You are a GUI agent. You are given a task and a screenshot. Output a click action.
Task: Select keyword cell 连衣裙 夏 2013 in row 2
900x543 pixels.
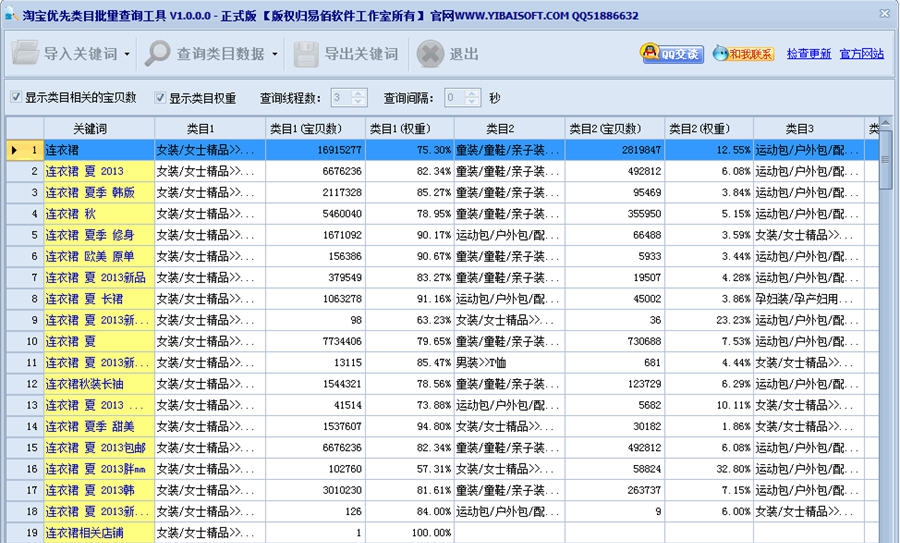point(99,171)
